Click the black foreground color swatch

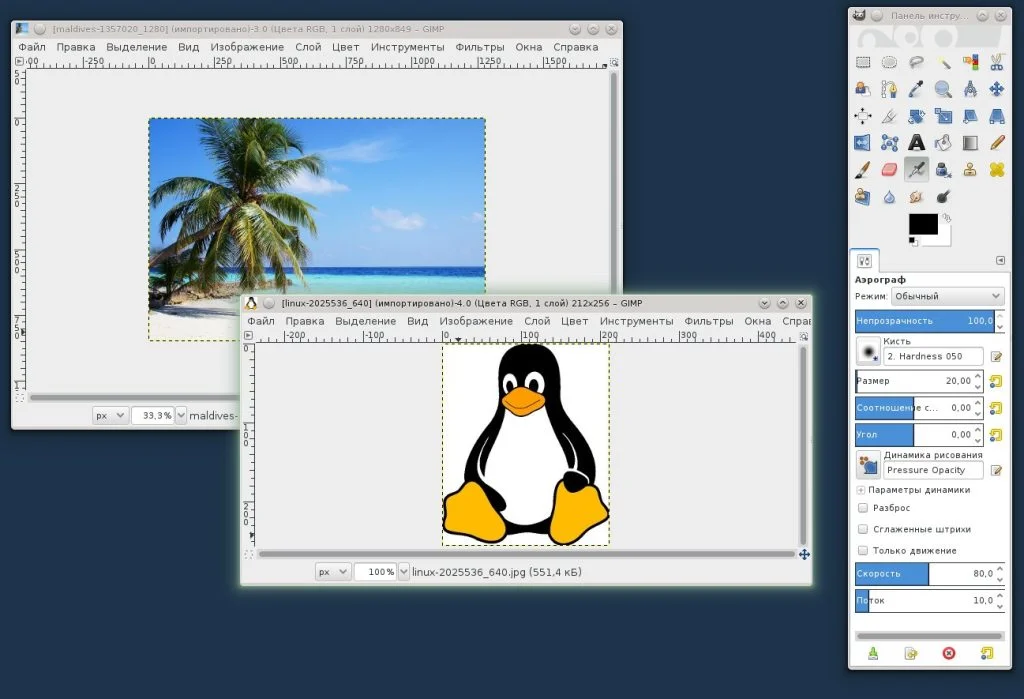[922, 224]
